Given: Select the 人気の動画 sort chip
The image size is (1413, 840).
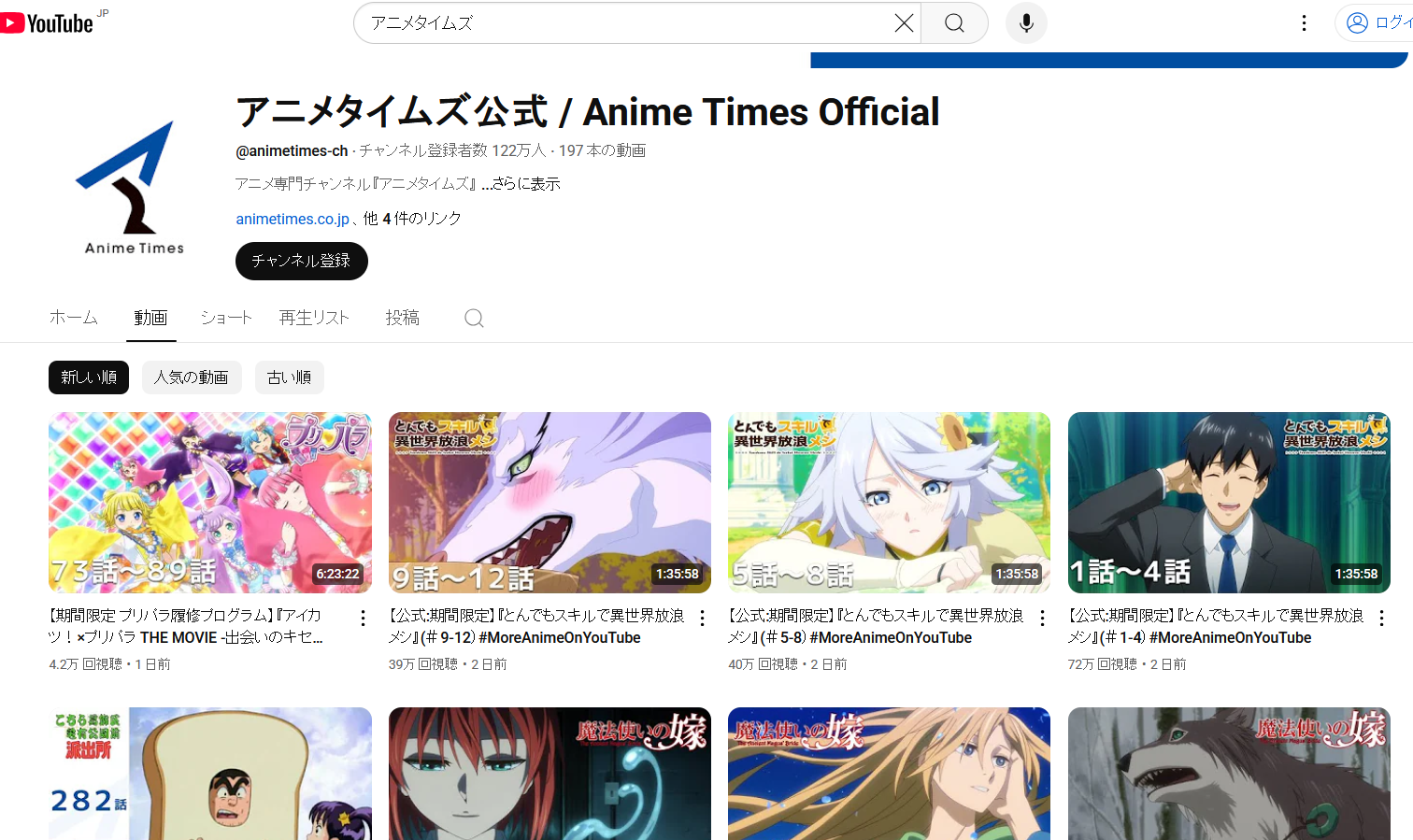Looking at the screenshot, I should (x=192, y=377).
